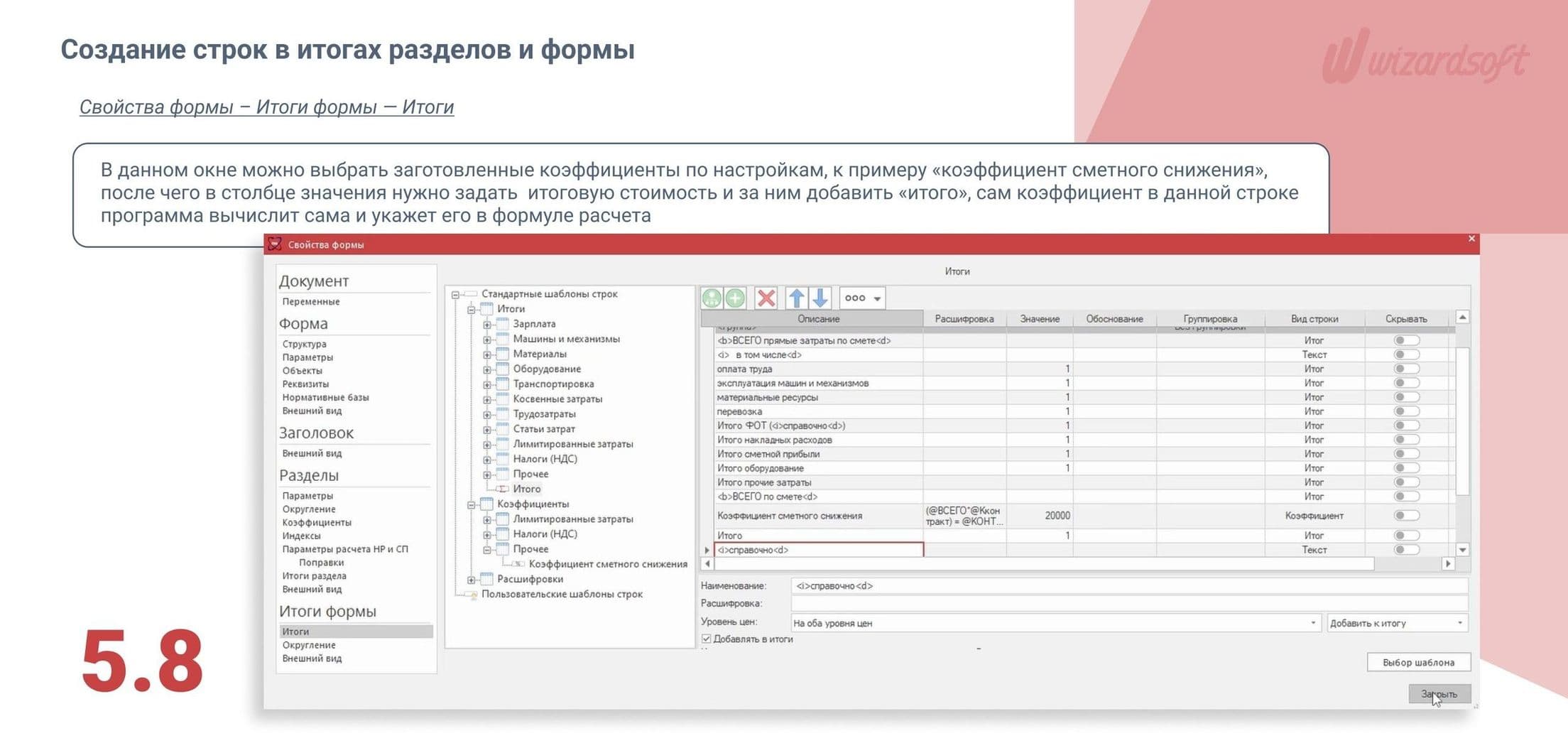1568x753 pixels.
Task: Collapse Стандартные шаблоны строк tree node
Action: pos(455,294)
